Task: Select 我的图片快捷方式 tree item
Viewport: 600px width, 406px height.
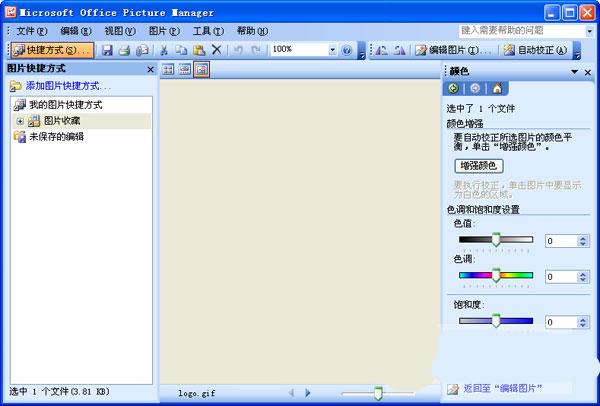Action: tap(58, 105)
